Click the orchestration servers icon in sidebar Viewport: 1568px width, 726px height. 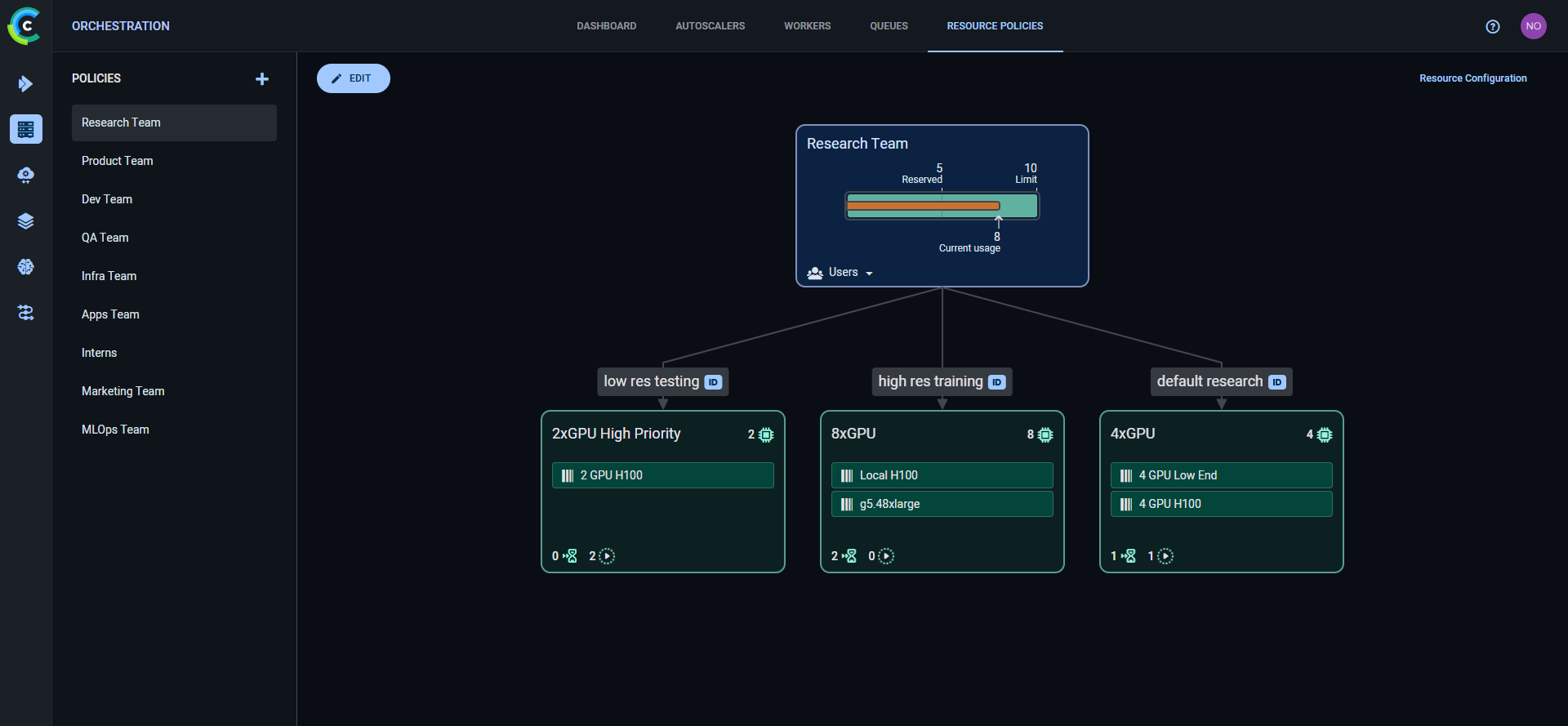pyautogui.click(x=25, y=129)
